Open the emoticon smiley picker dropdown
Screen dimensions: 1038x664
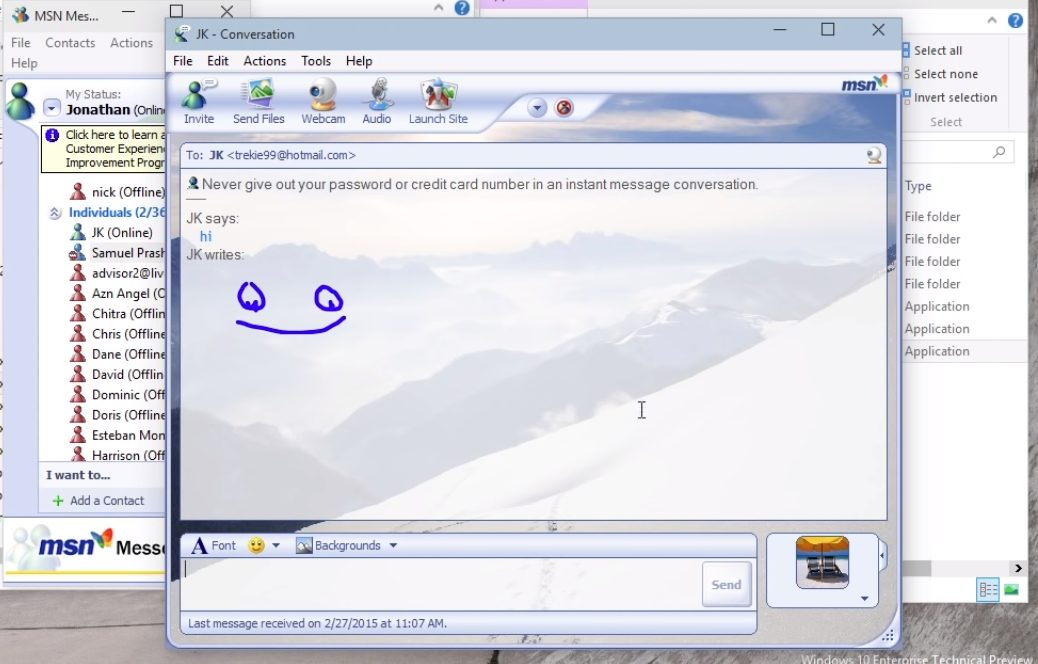pyautogui.click(x=264, y=545)
